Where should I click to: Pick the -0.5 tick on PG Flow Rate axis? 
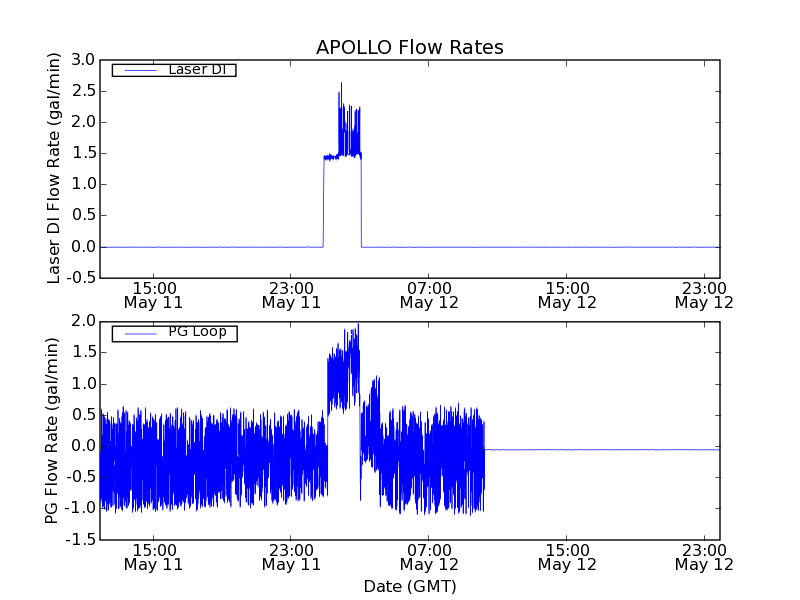tap(81, 478)
